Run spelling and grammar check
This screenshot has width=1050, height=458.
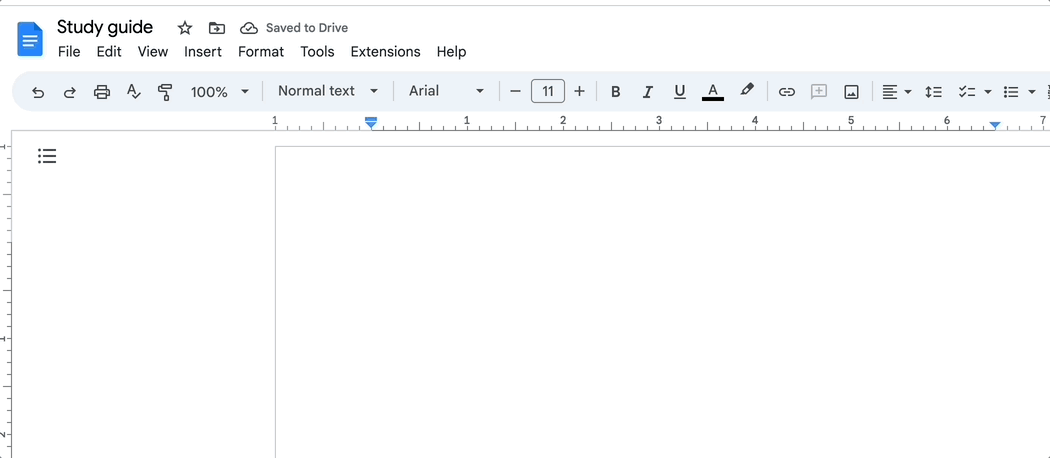(x=133, y=92)
